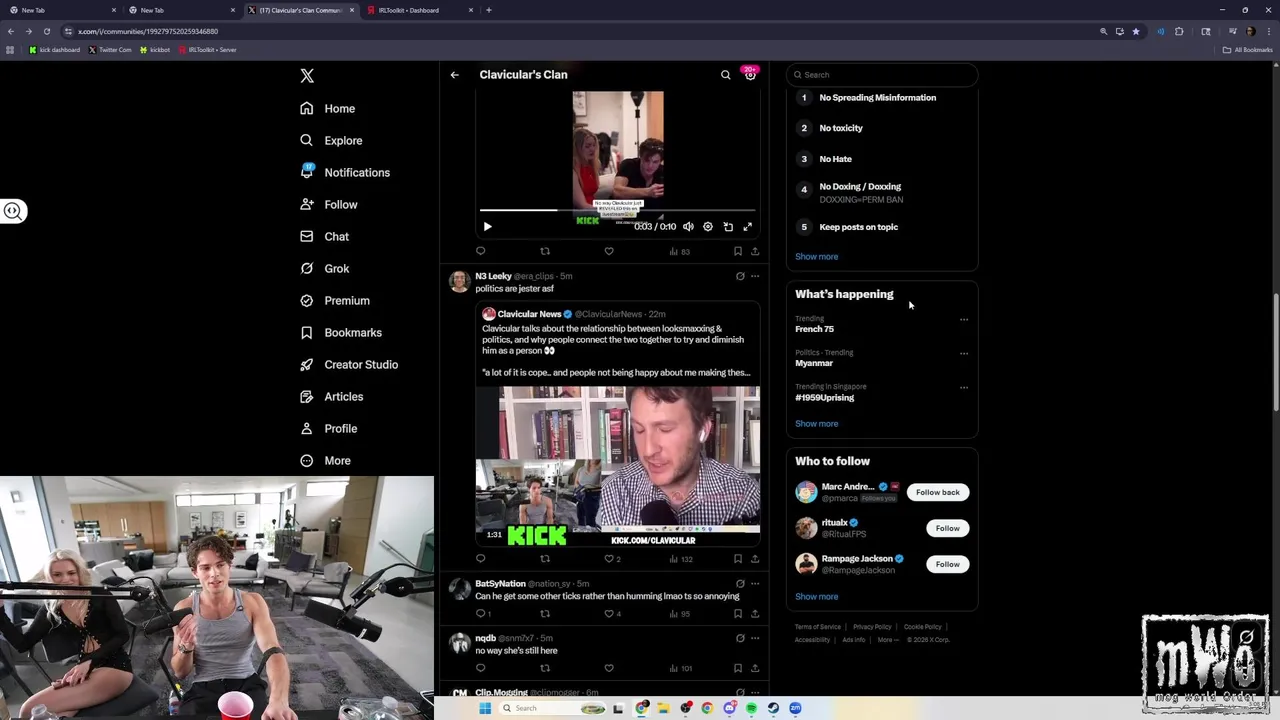Expand the More menu in sidebar

[x=326, y=460]
